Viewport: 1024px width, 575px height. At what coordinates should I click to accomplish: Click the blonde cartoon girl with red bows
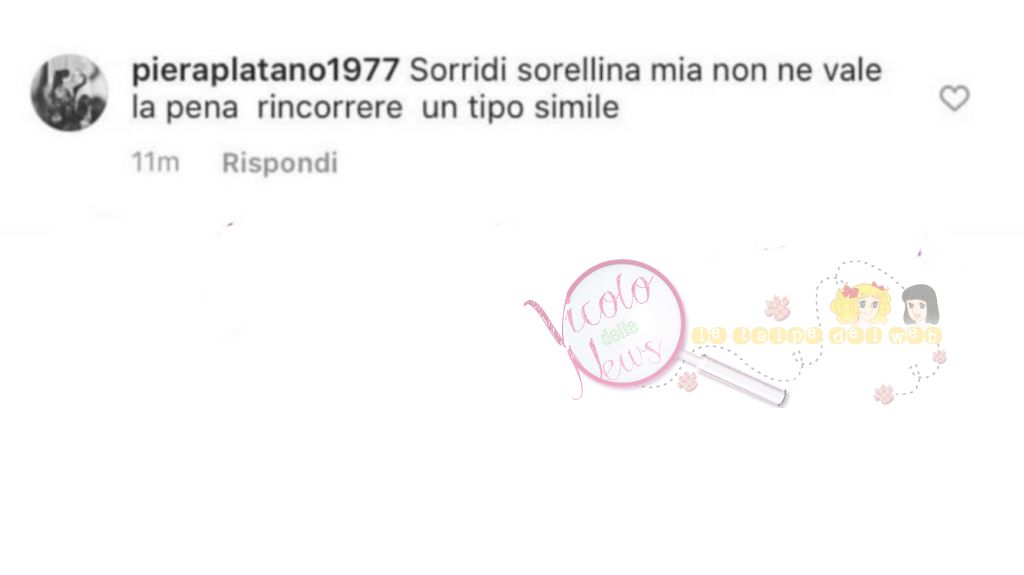click(x=863, y=304)
